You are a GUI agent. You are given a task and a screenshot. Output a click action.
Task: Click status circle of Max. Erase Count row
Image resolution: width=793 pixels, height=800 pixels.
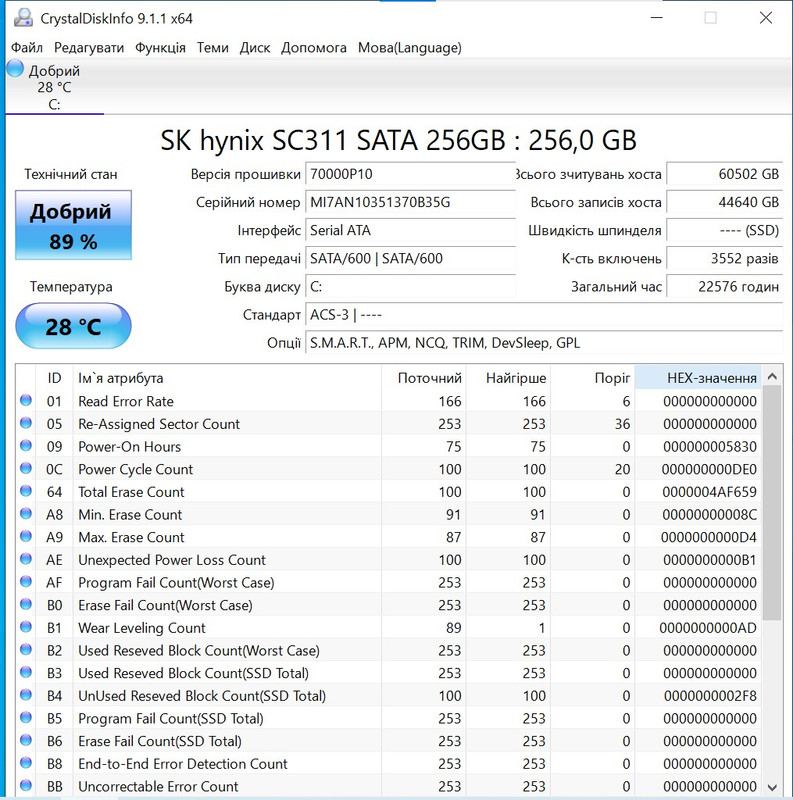[26, 536]
